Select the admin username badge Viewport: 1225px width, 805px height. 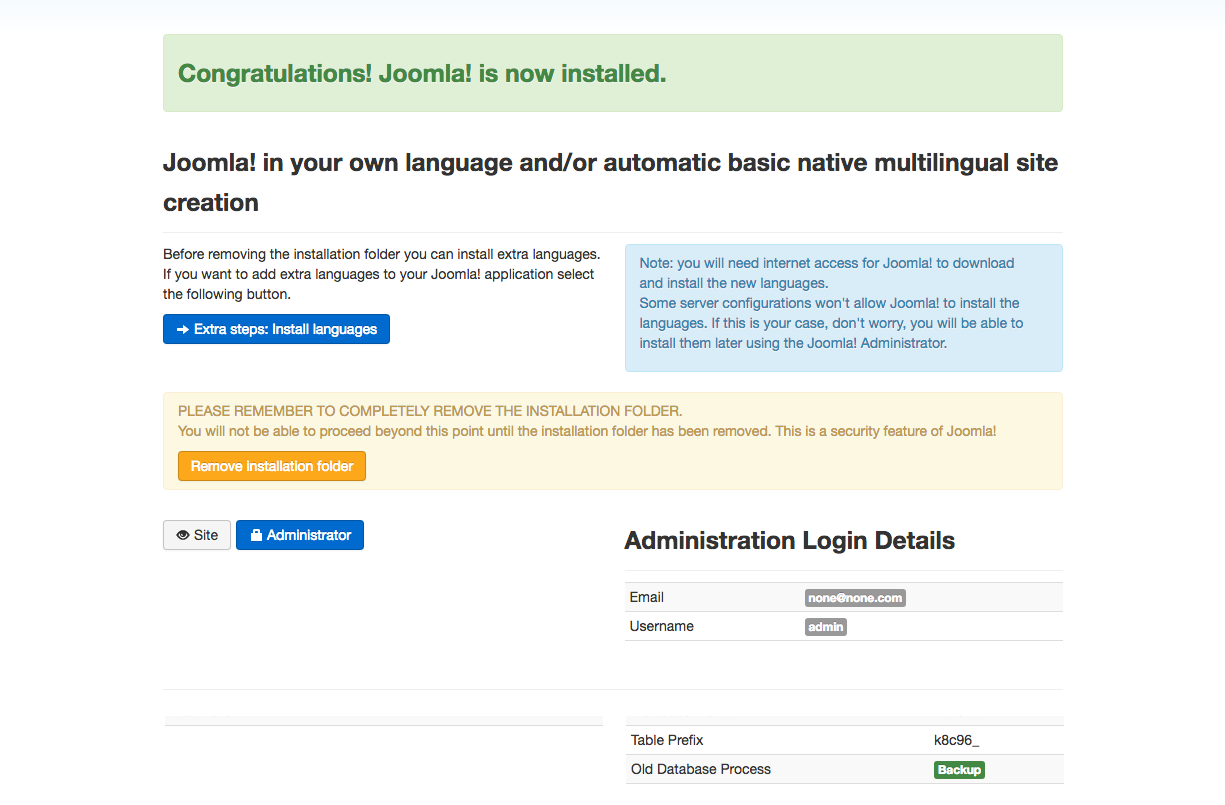826,627
